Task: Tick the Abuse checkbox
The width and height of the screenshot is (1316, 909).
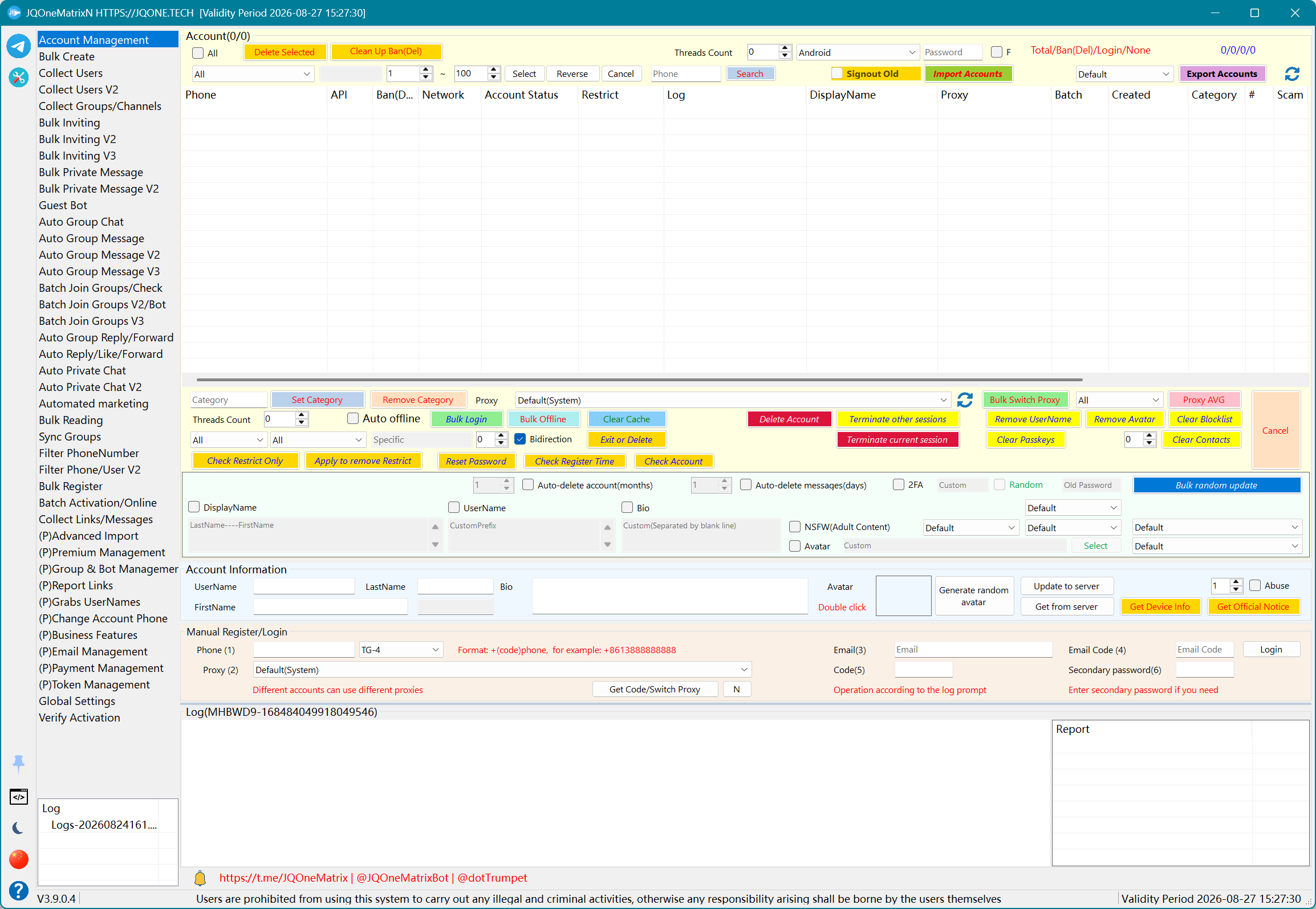Action: (1255, 586)
